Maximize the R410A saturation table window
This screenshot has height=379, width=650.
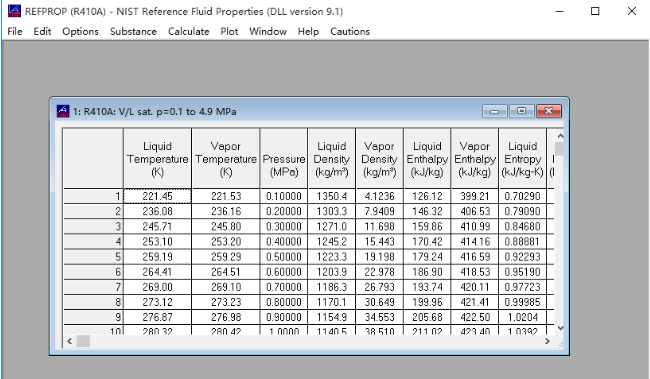tap(521, 111)
